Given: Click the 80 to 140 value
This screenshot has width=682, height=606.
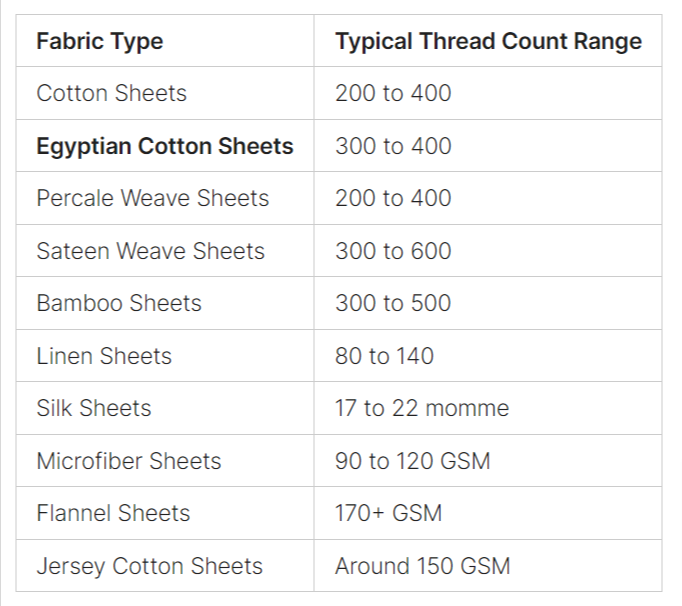Looking at the screenshot, I should (384, 356).
